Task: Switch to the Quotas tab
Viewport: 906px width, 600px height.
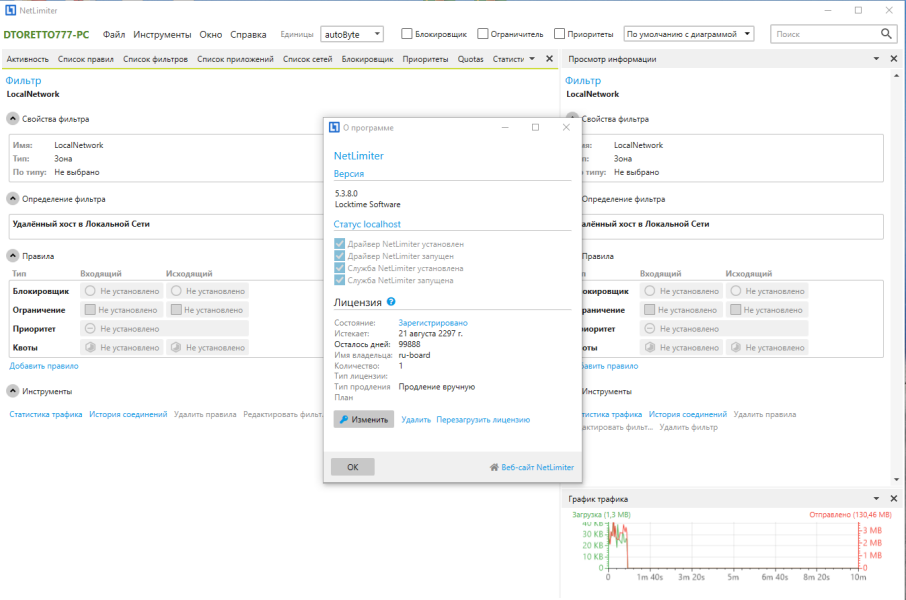Action: [x=470, y=59]
